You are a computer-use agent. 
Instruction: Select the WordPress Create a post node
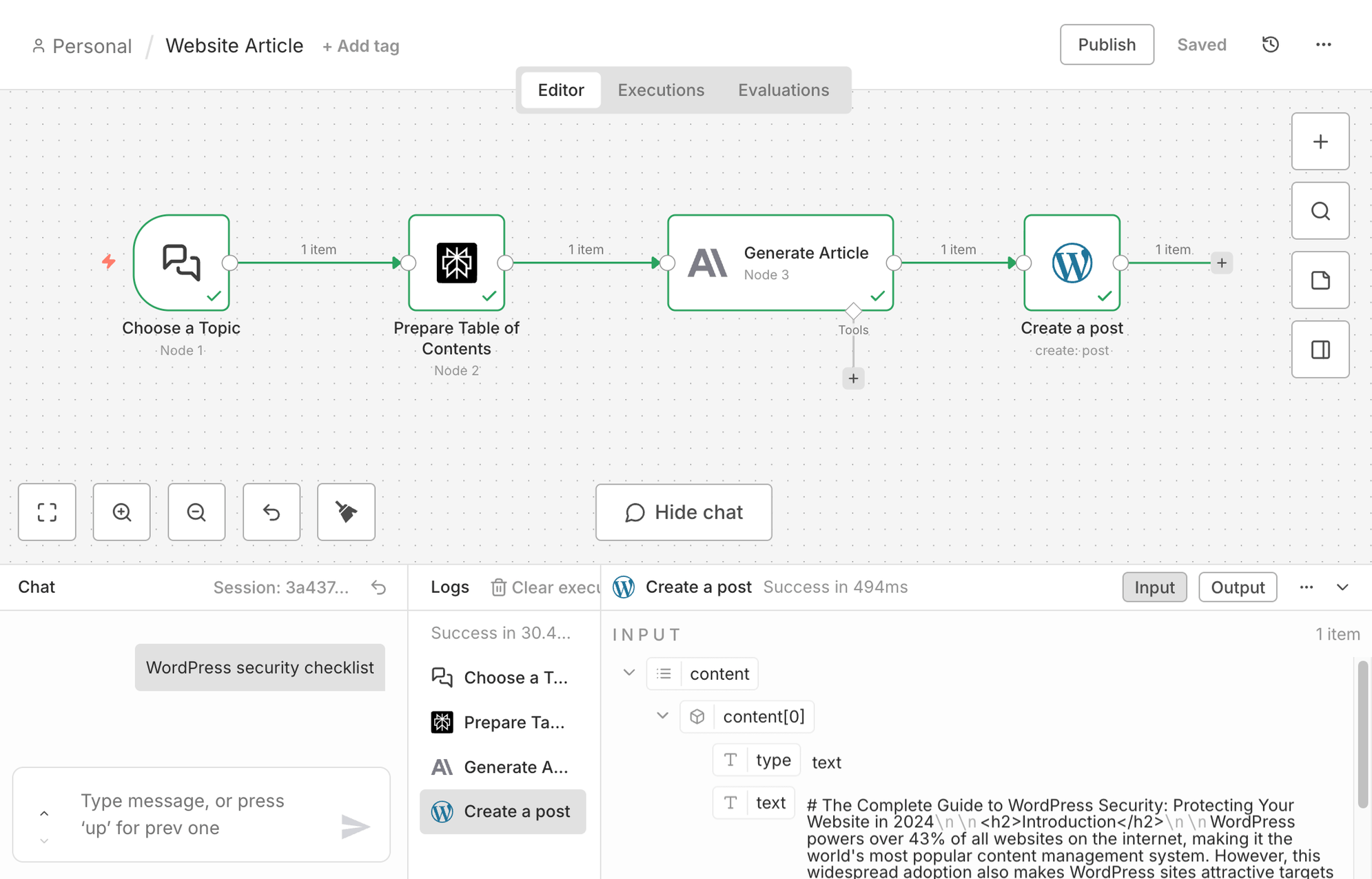[1072, 263]
